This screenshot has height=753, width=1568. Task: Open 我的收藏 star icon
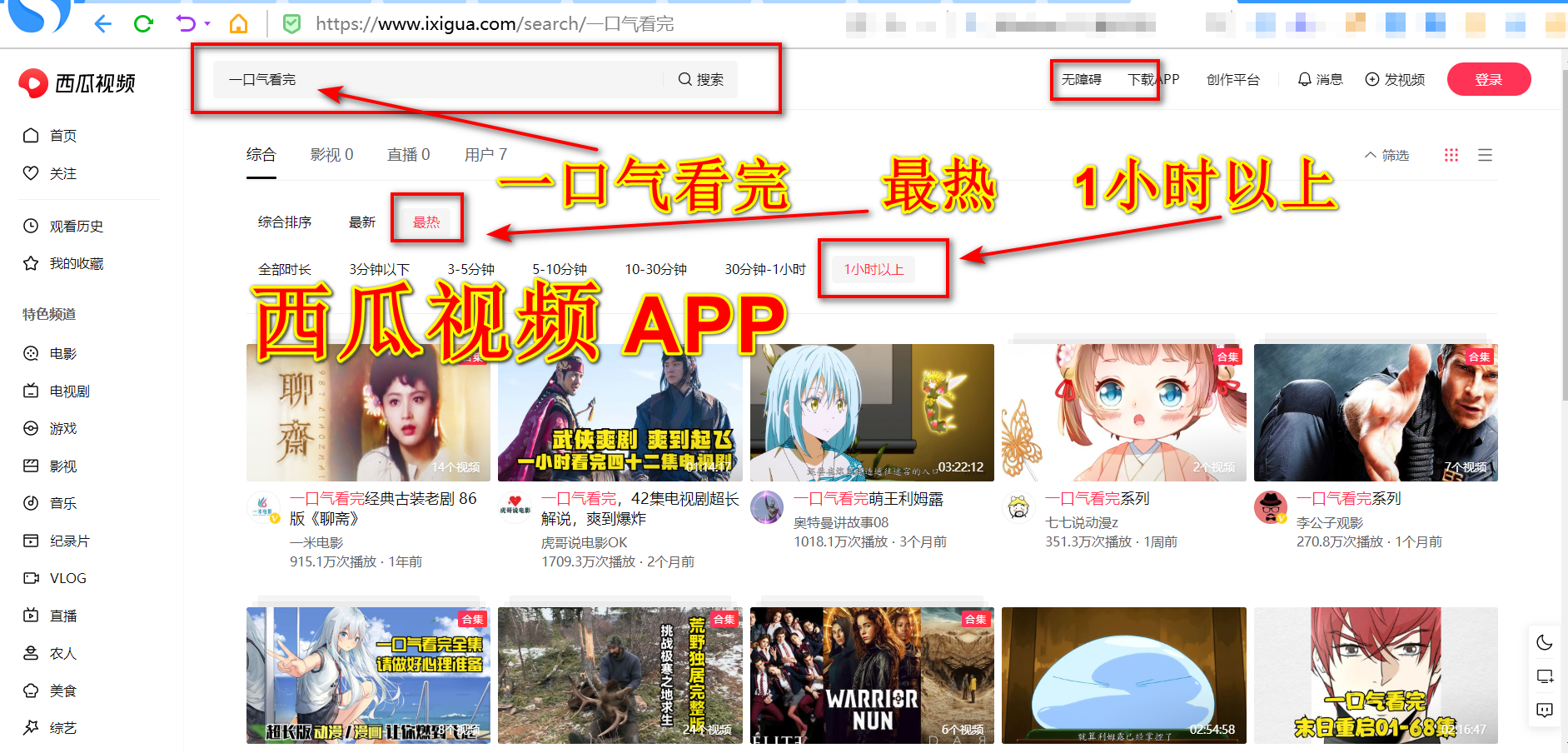[31, 263]
